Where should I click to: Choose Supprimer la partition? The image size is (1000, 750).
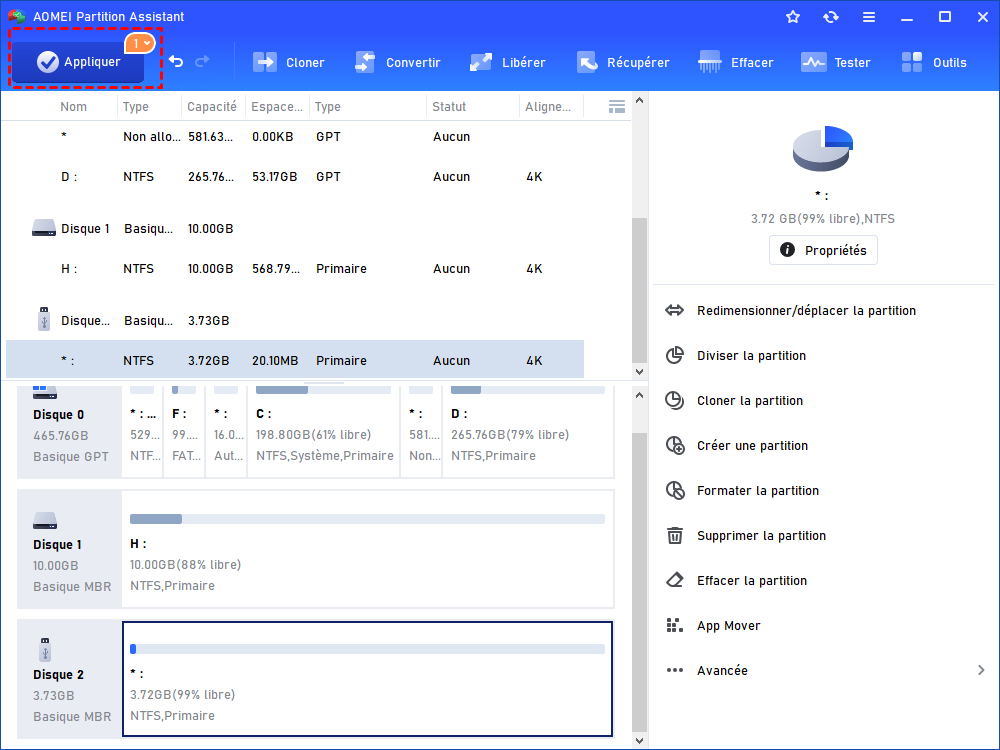coord(746,536)
